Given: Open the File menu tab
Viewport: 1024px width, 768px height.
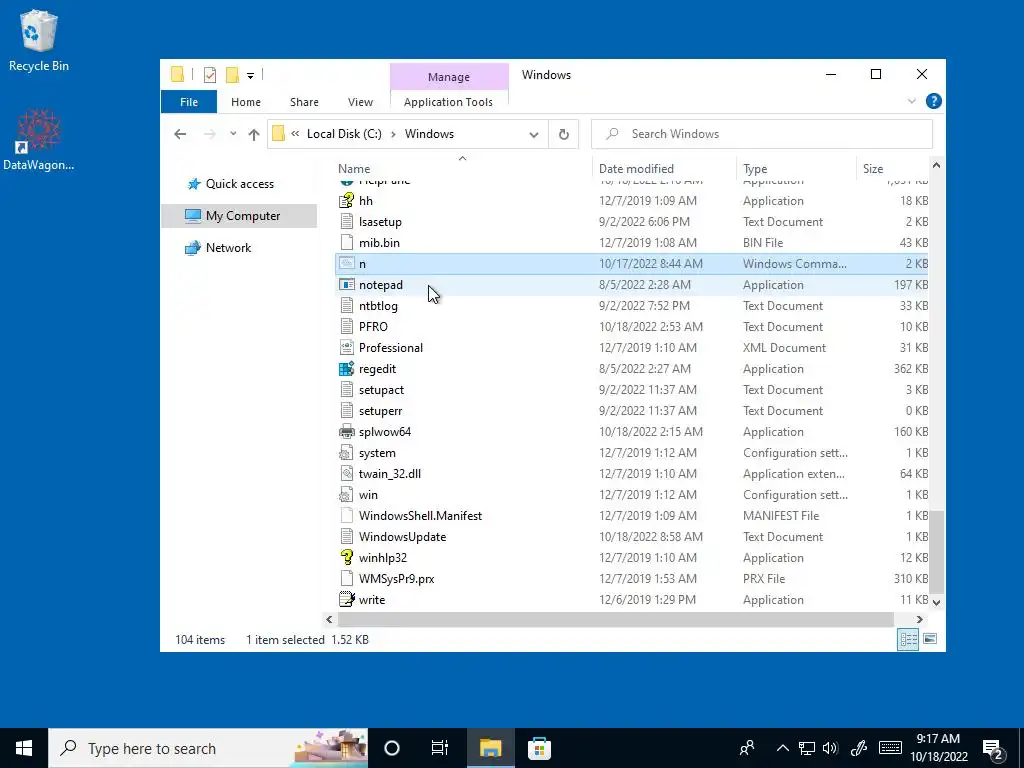Looking at the screenshot, I should click(x=189, y=102).
